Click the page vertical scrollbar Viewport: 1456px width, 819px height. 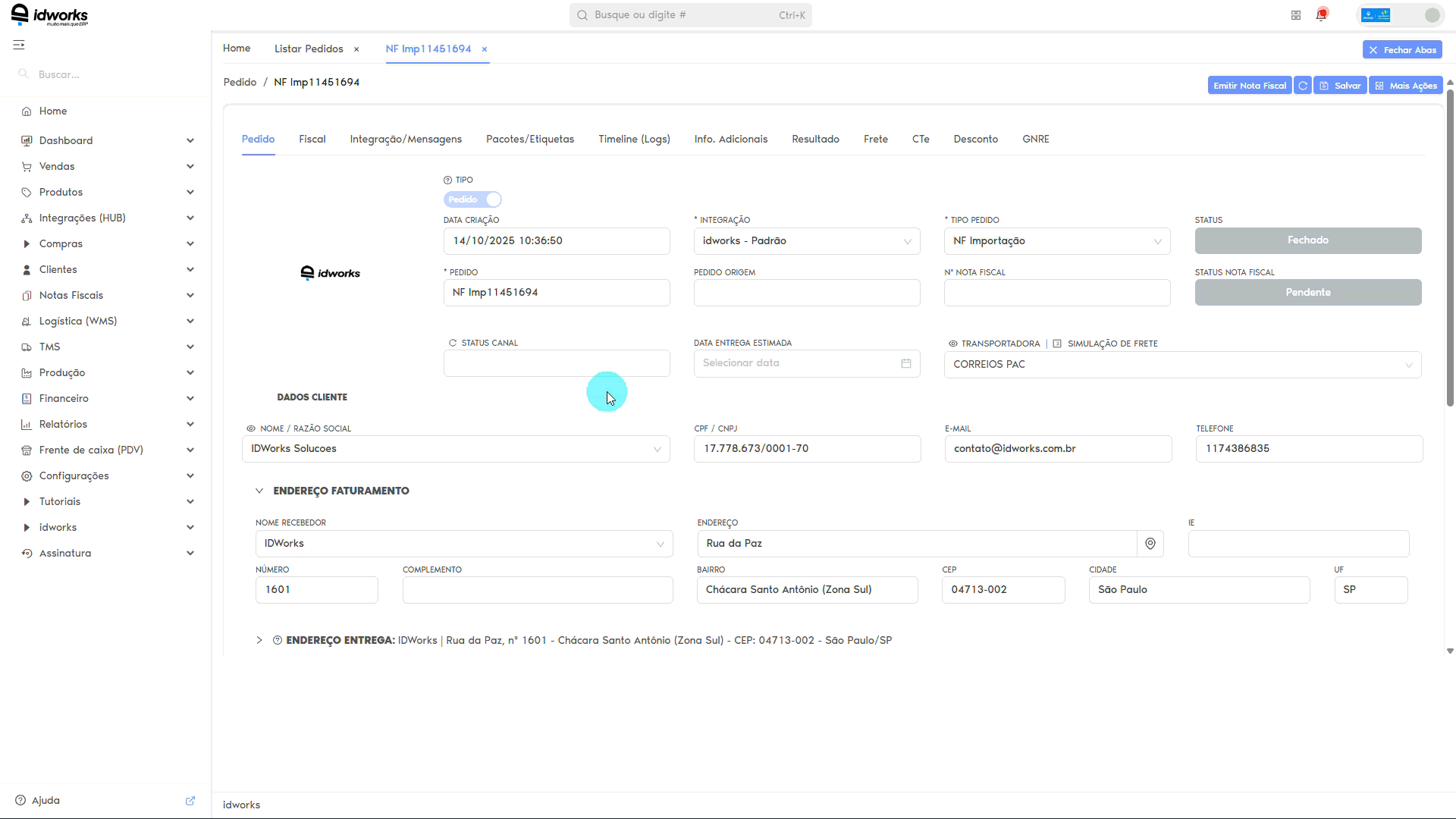pos(1450,246)
